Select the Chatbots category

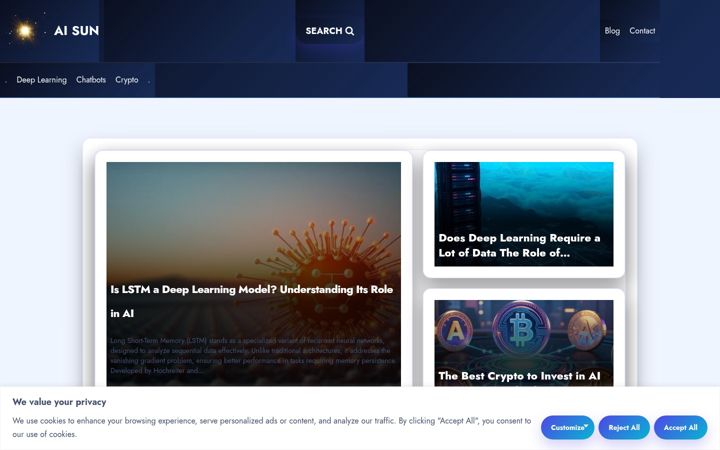click(91, 80)
